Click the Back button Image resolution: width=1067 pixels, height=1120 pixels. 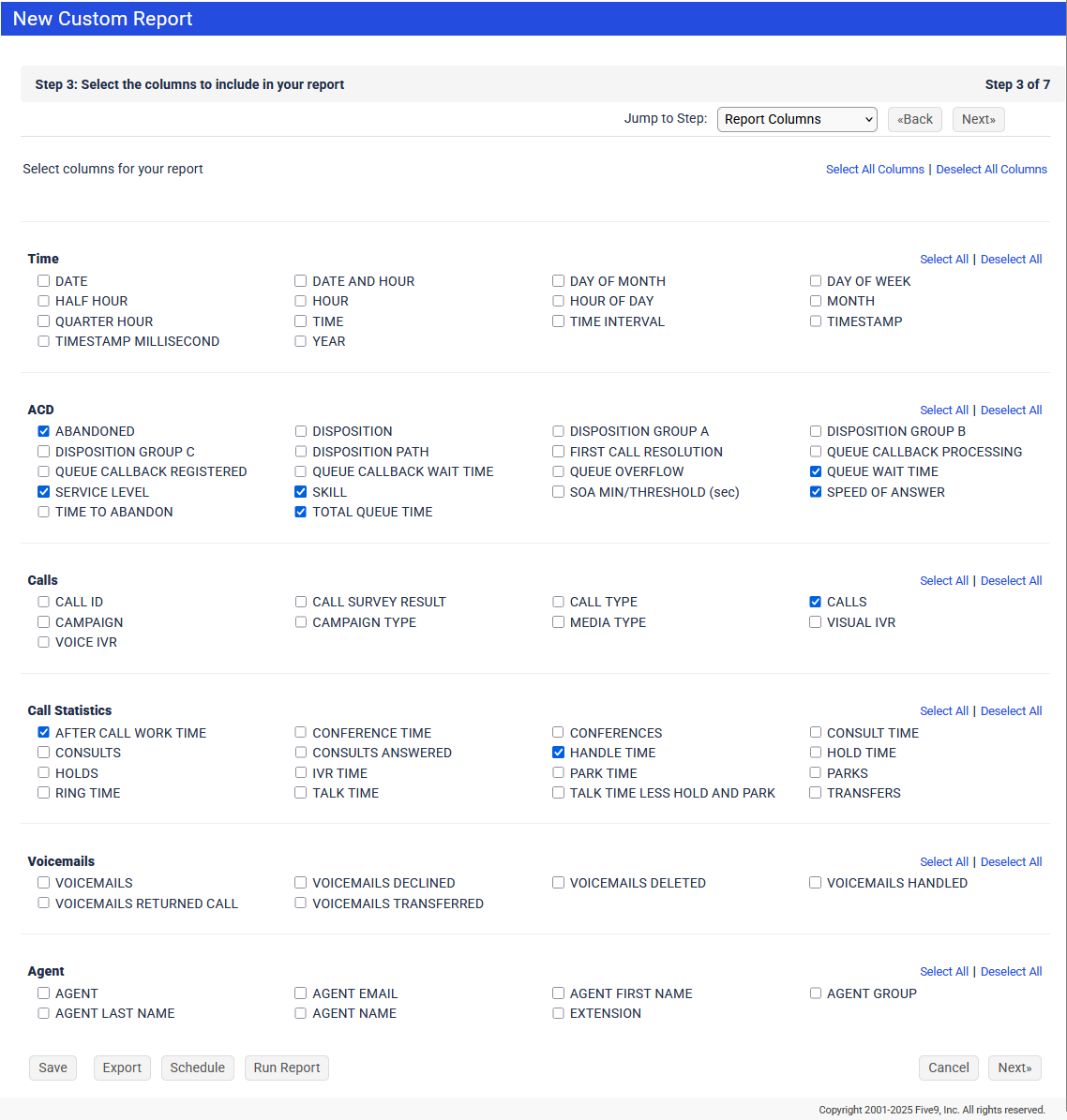click(914, 119)
